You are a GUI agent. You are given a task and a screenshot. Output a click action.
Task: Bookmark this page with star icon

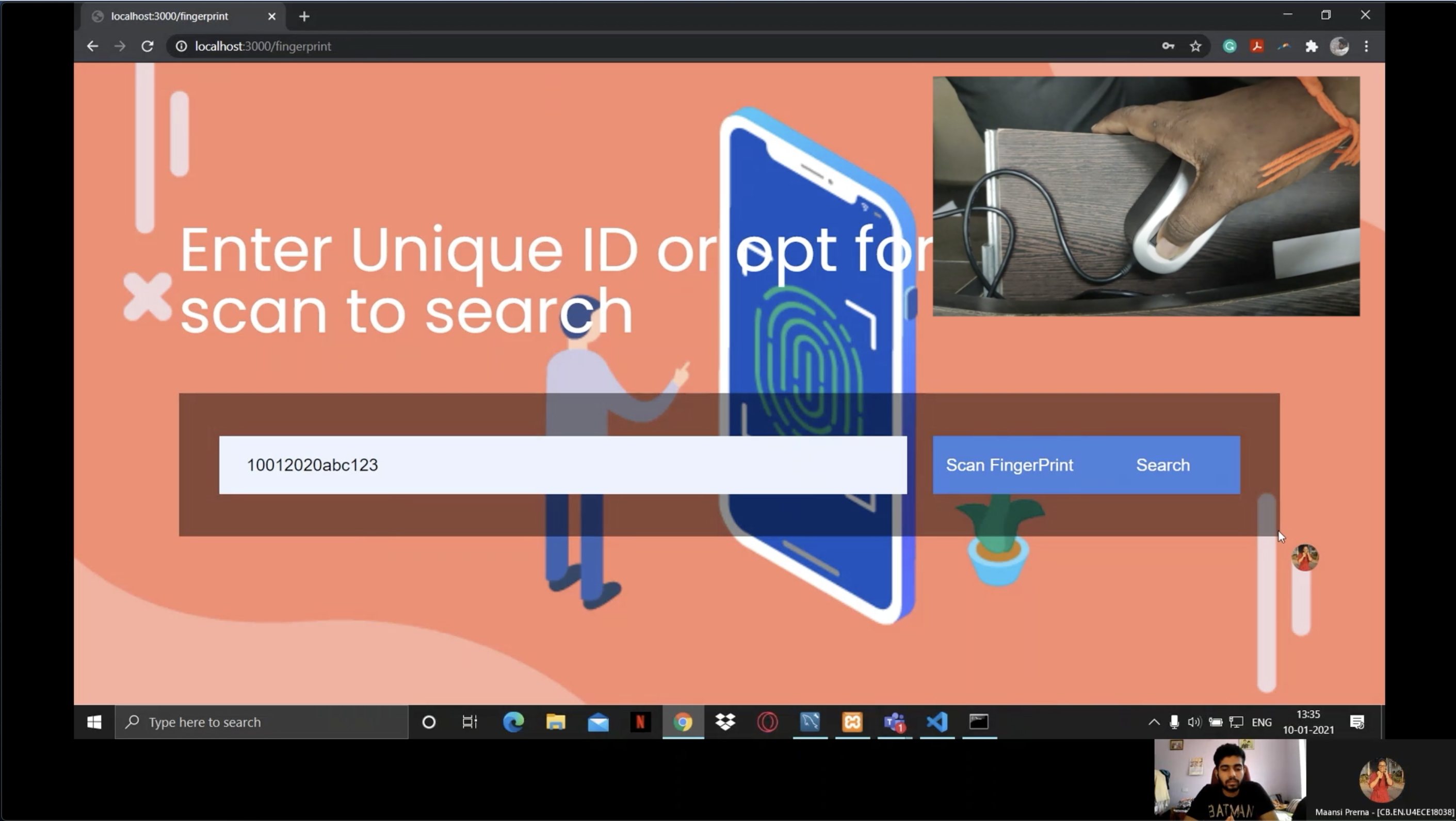(1195, 46)
